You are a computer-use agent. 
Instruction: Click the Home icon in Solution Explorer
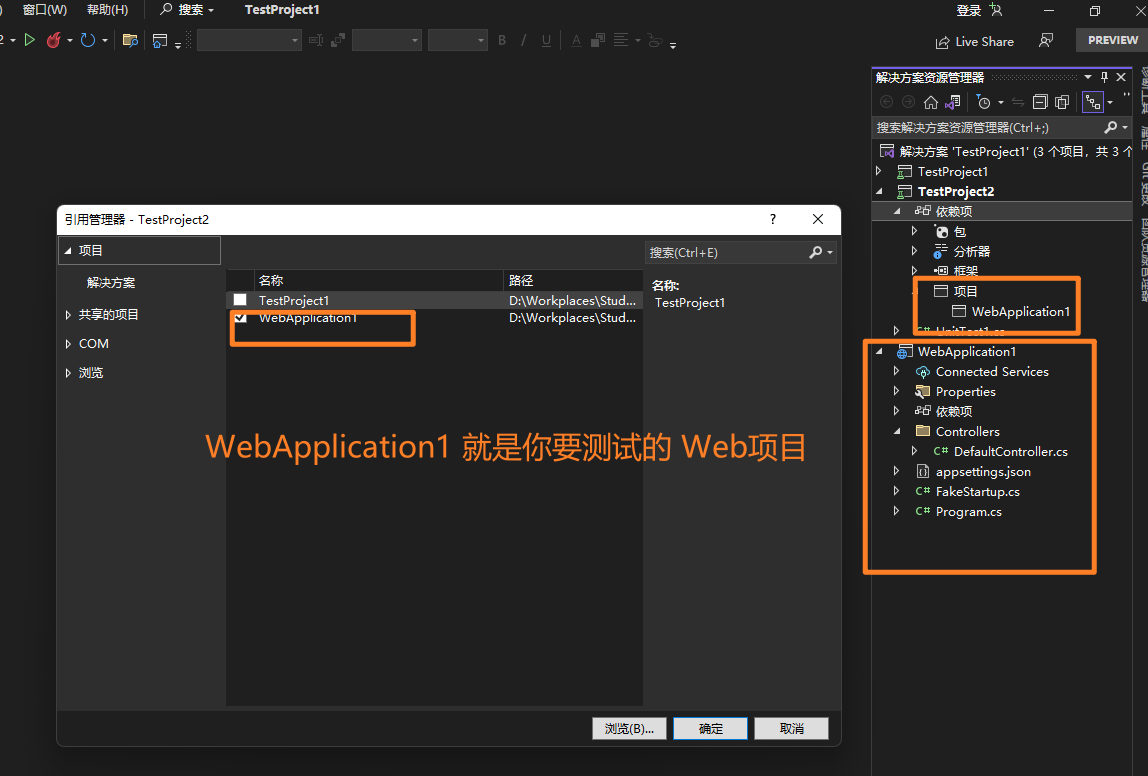point(931,102)
